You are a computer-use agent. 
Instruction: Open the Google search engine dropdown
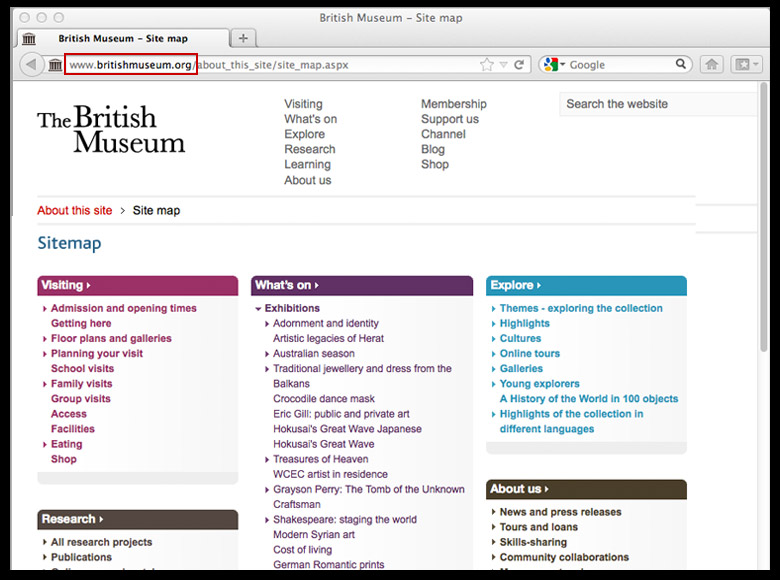[x=553, y=65]
